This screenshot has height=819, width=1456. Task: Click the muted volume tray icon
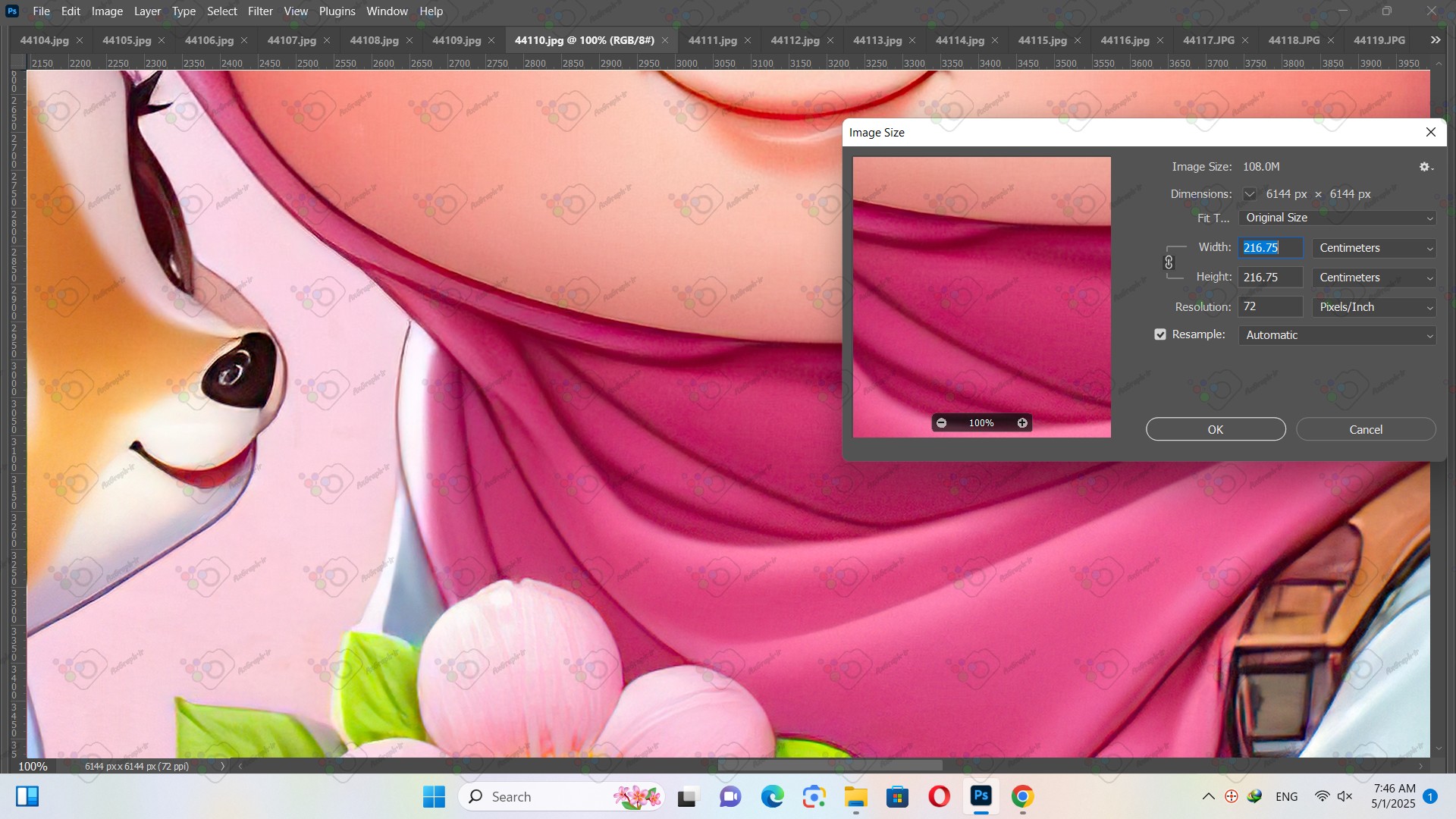[x=1345, y=796]
